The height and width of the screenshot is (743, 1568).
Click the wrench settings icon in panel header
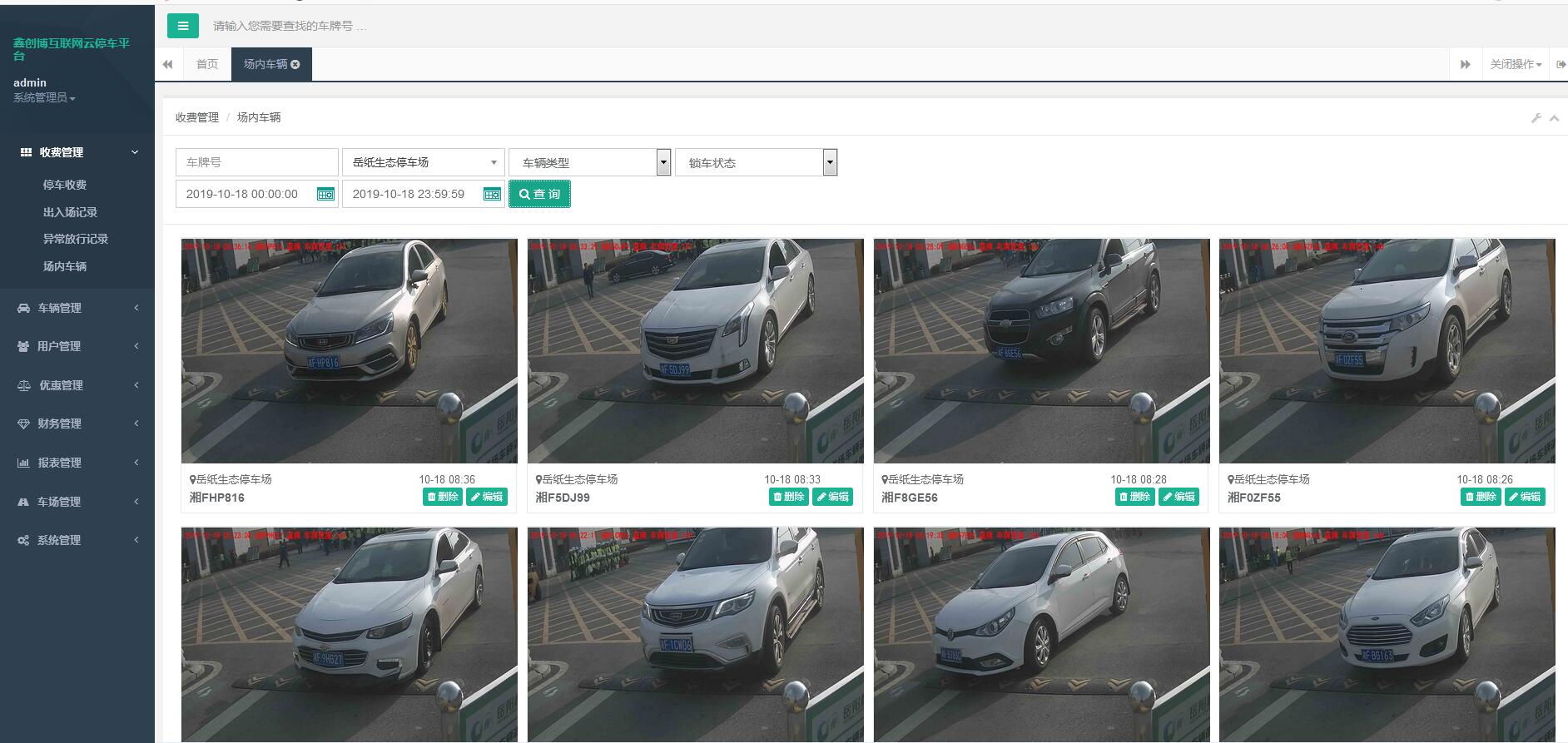1536,118
